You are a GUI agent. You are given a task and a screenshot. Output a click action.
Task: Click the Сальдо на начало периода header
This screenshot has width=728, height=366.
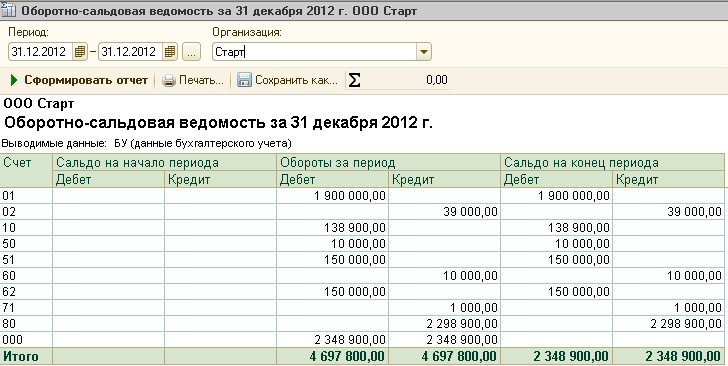tap(165, 163)
